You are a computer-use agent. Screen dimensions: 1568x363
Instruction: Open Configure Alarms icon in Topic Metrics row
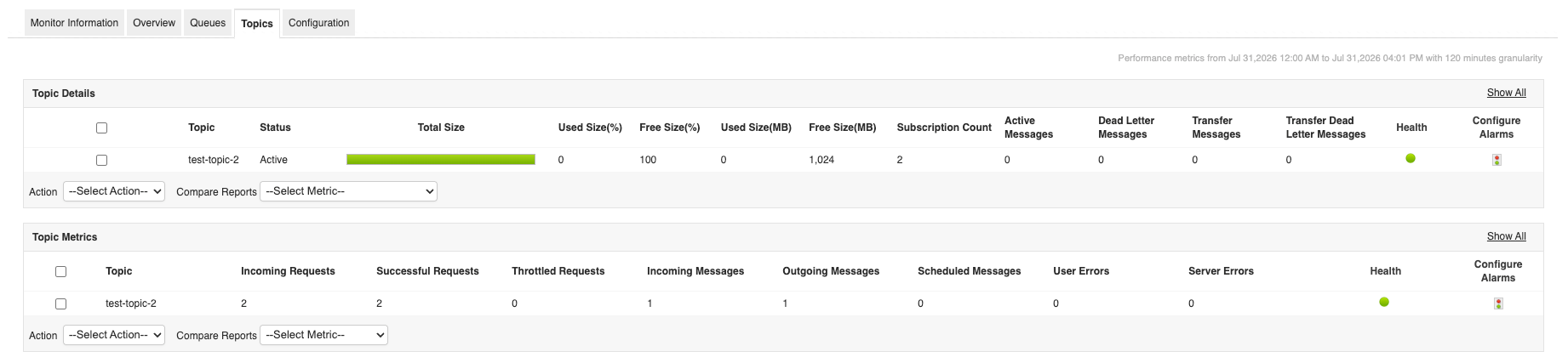pos(1498,303)
